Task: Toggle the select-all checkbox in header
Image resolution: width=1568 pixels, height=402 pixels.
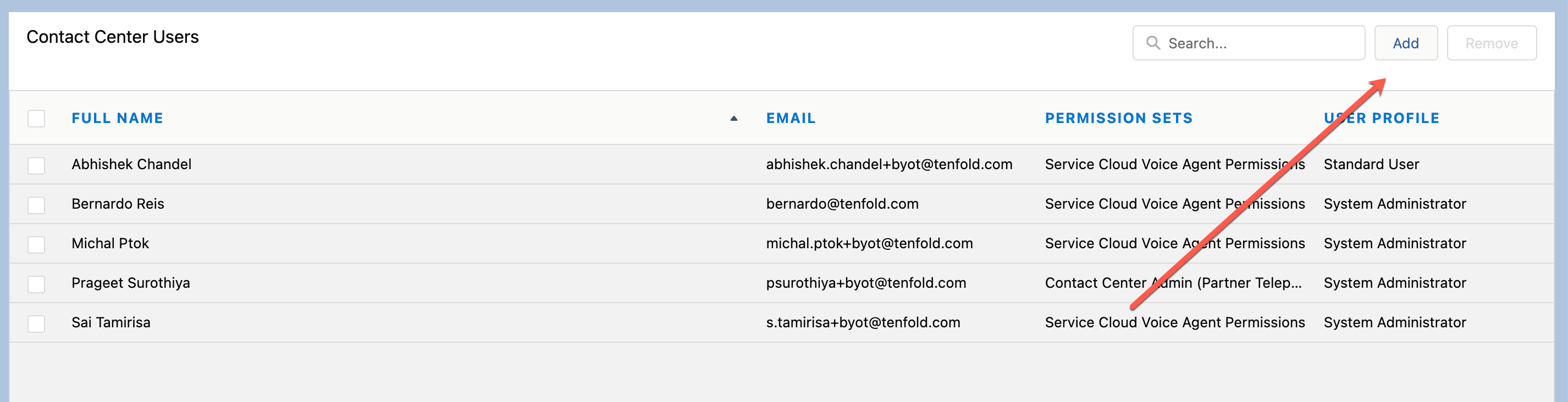Action: (36, 118)
